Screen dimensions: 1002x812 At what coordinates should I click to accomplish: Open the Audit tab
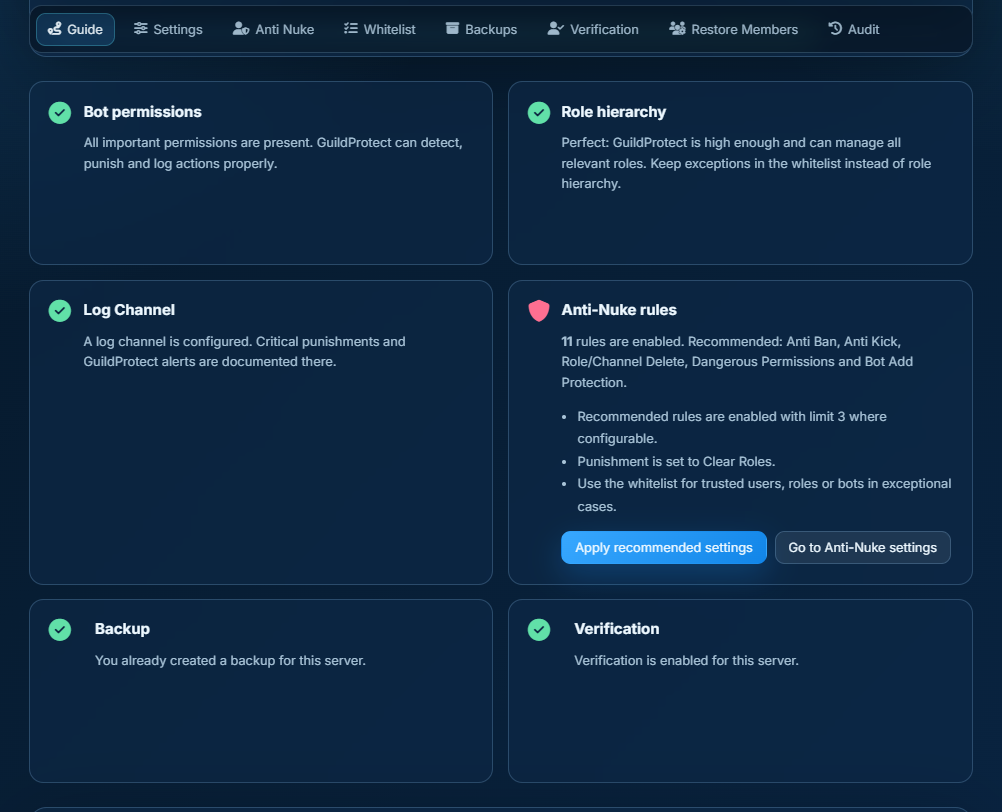click(854, 29)
